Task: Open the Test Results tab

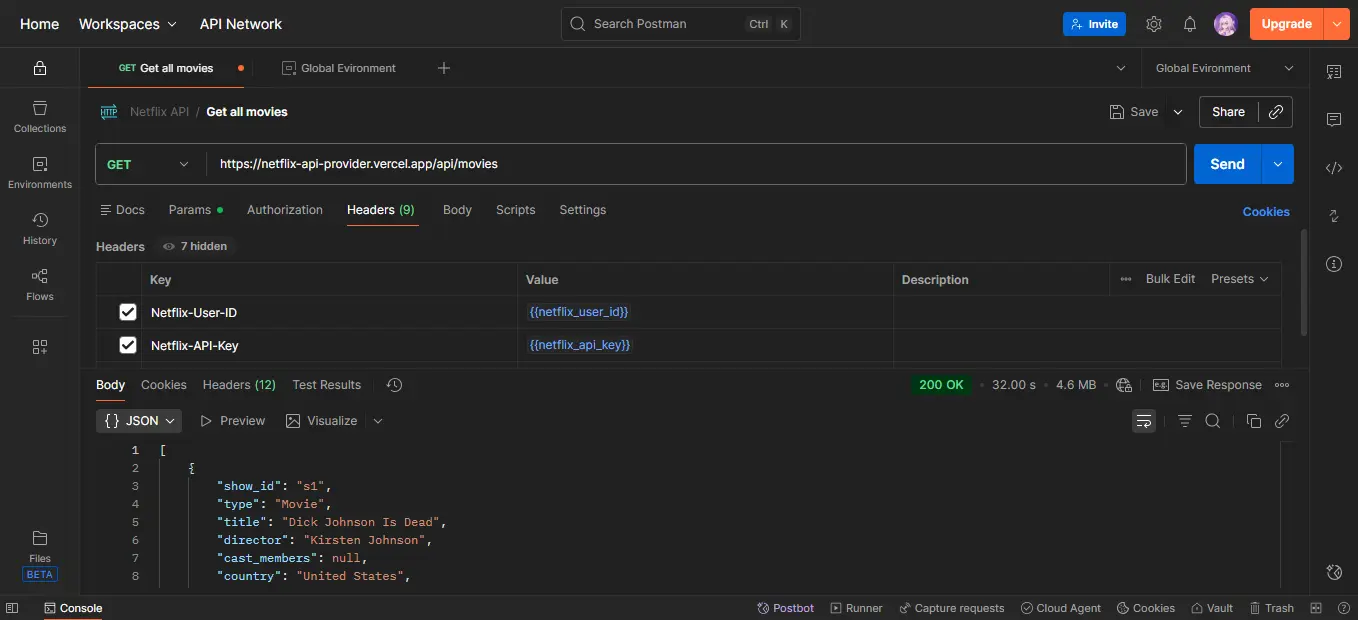Action: tap(326, 384)
